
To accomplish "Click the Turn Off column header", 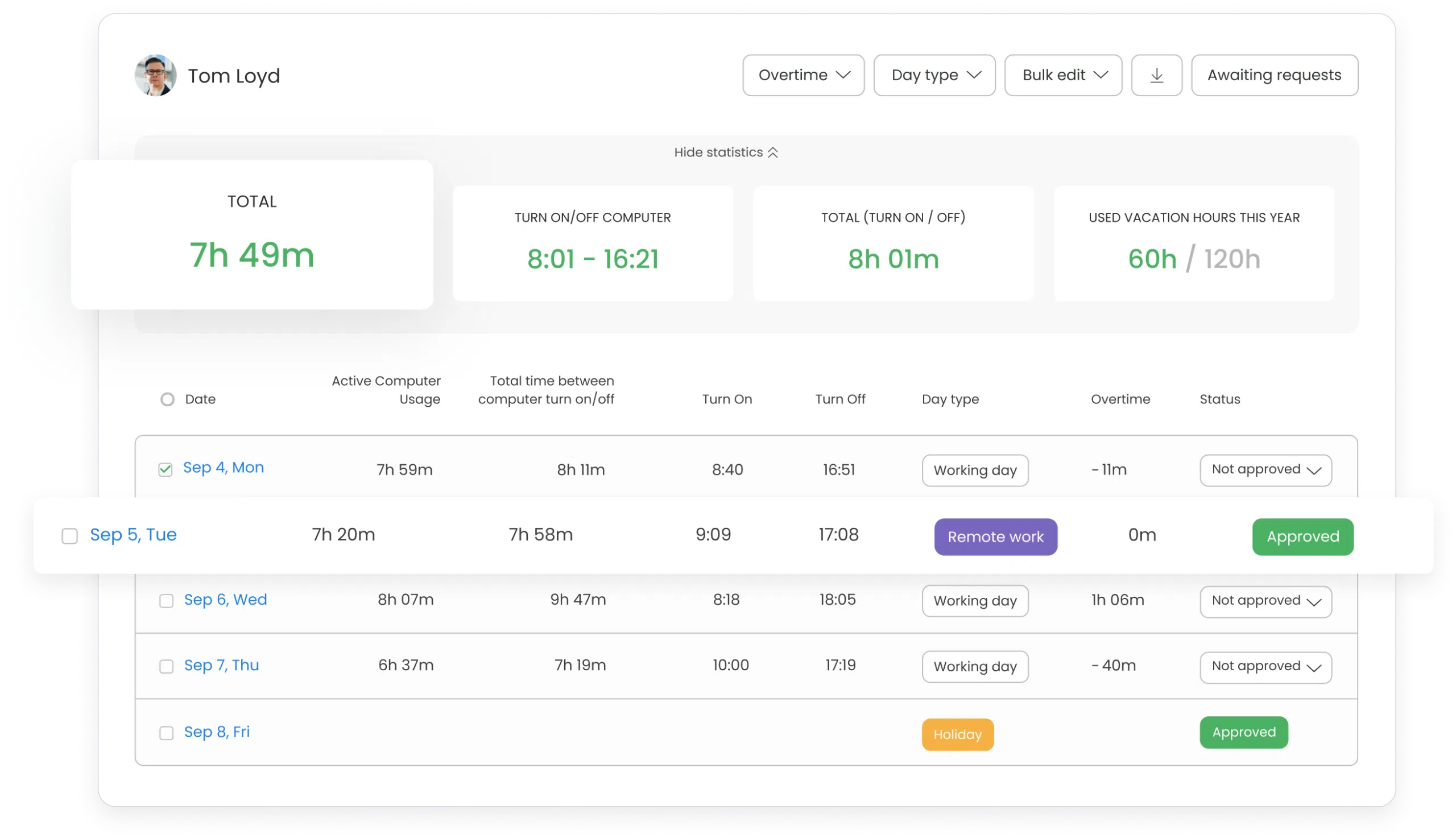I will coord(840,399).
